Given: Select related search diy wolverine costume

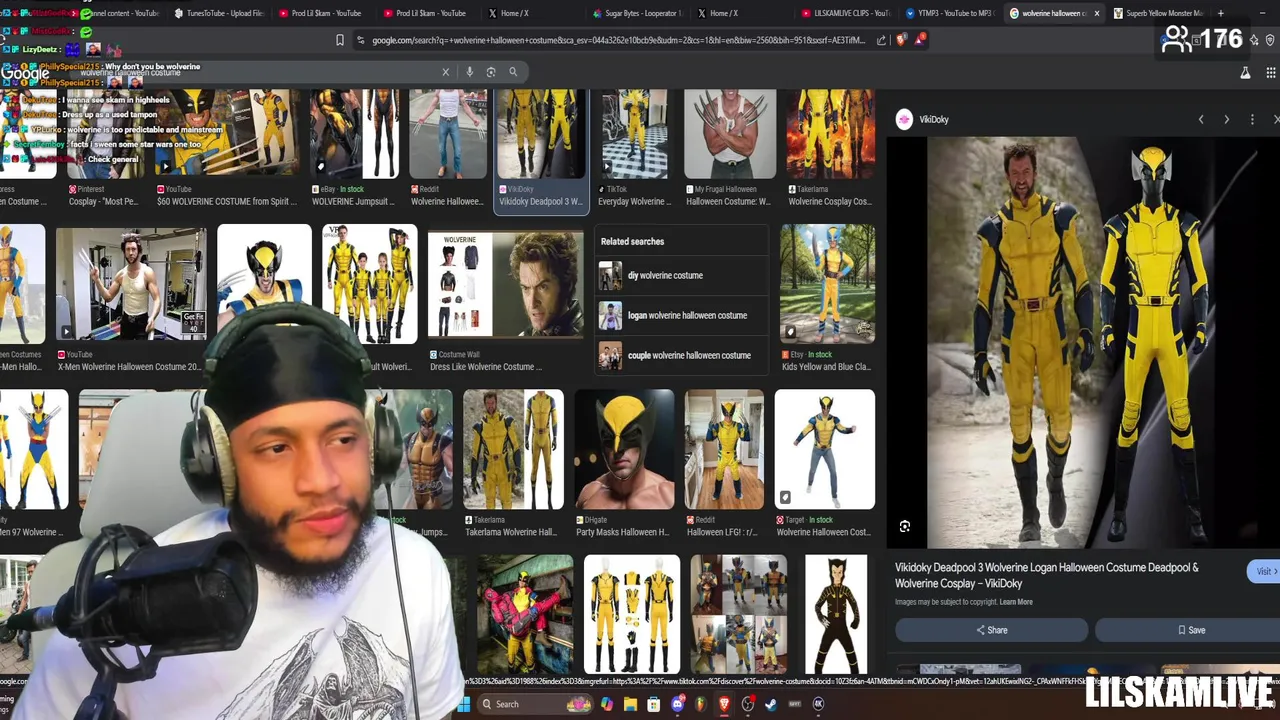Looking at the screenshot, I should 682,275.
